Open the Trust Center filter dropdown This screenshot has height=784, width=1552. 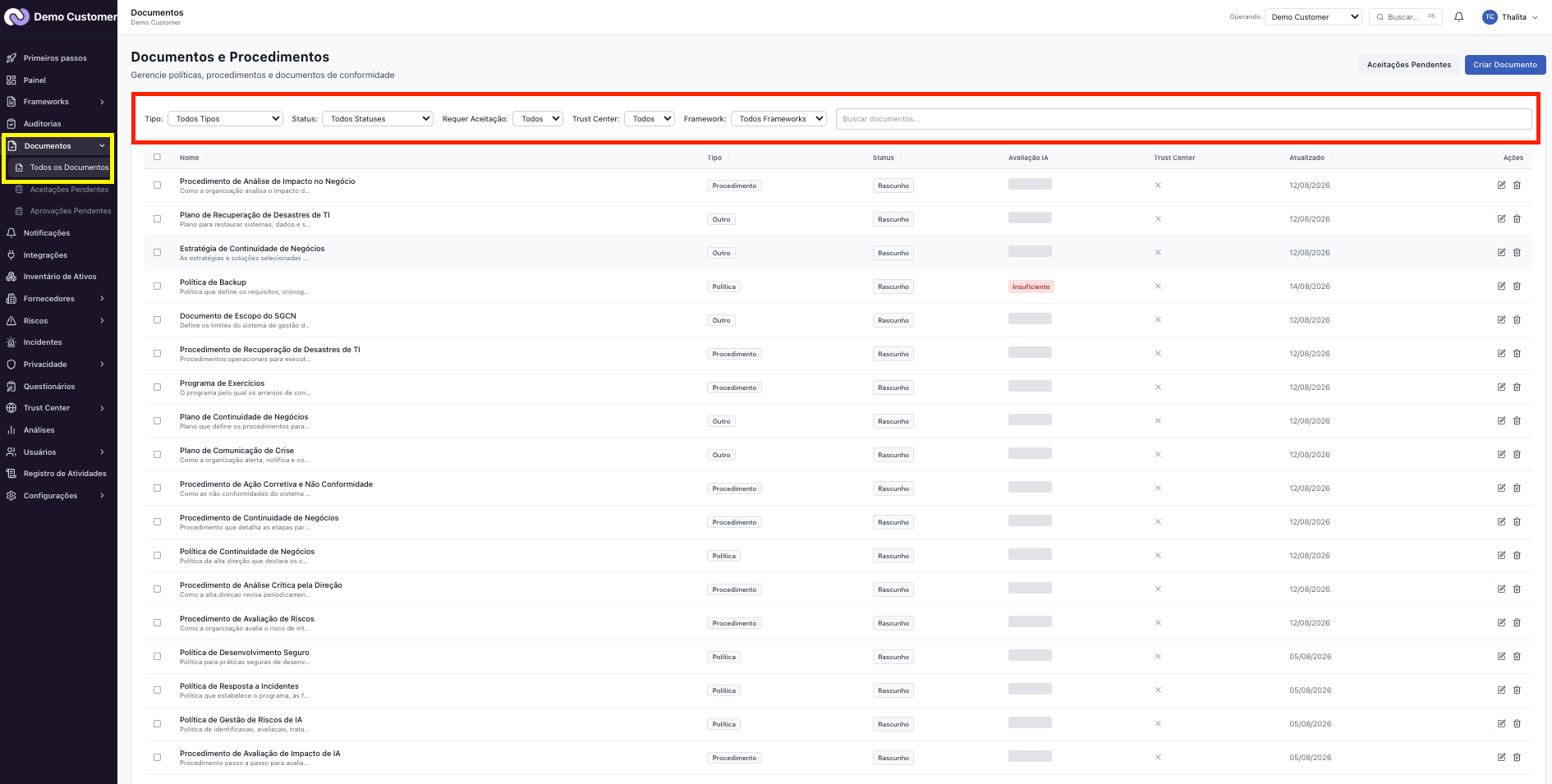pos(650,119)
